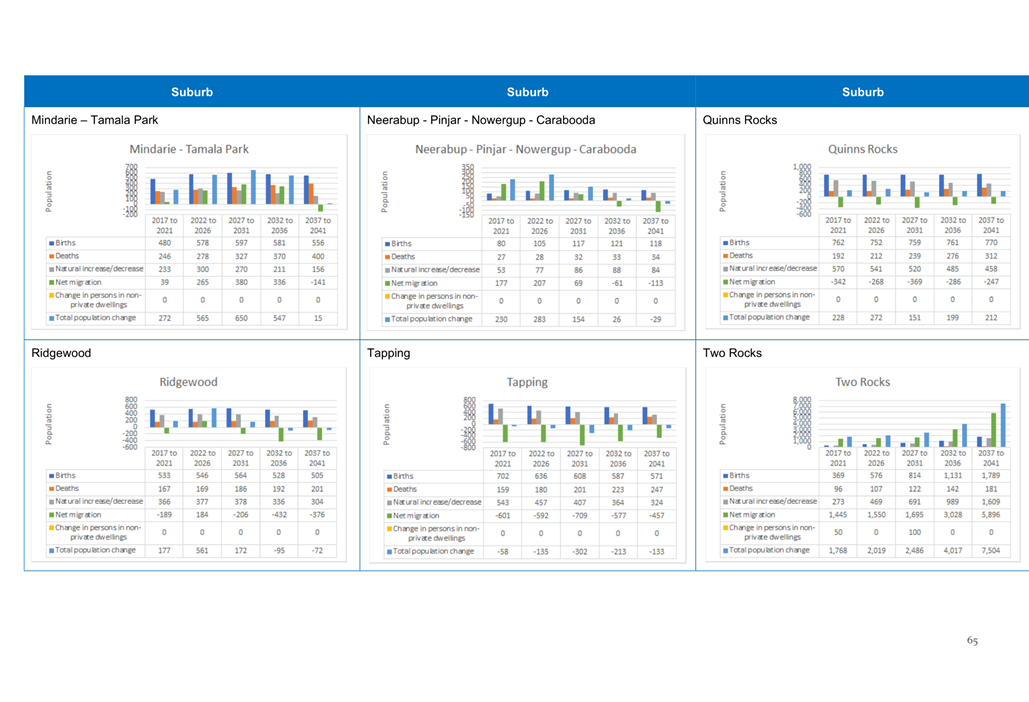Select the -302 total change value in Tapping table

[x=579, y=551]
